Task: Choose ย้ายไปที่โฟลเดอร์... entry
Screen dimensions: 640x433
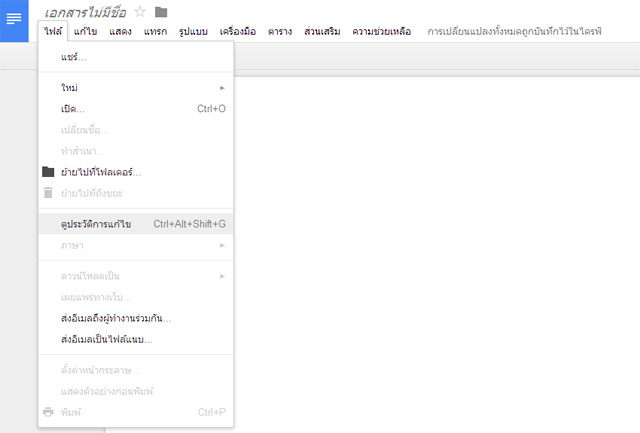Action: click(x=136, y=172)
